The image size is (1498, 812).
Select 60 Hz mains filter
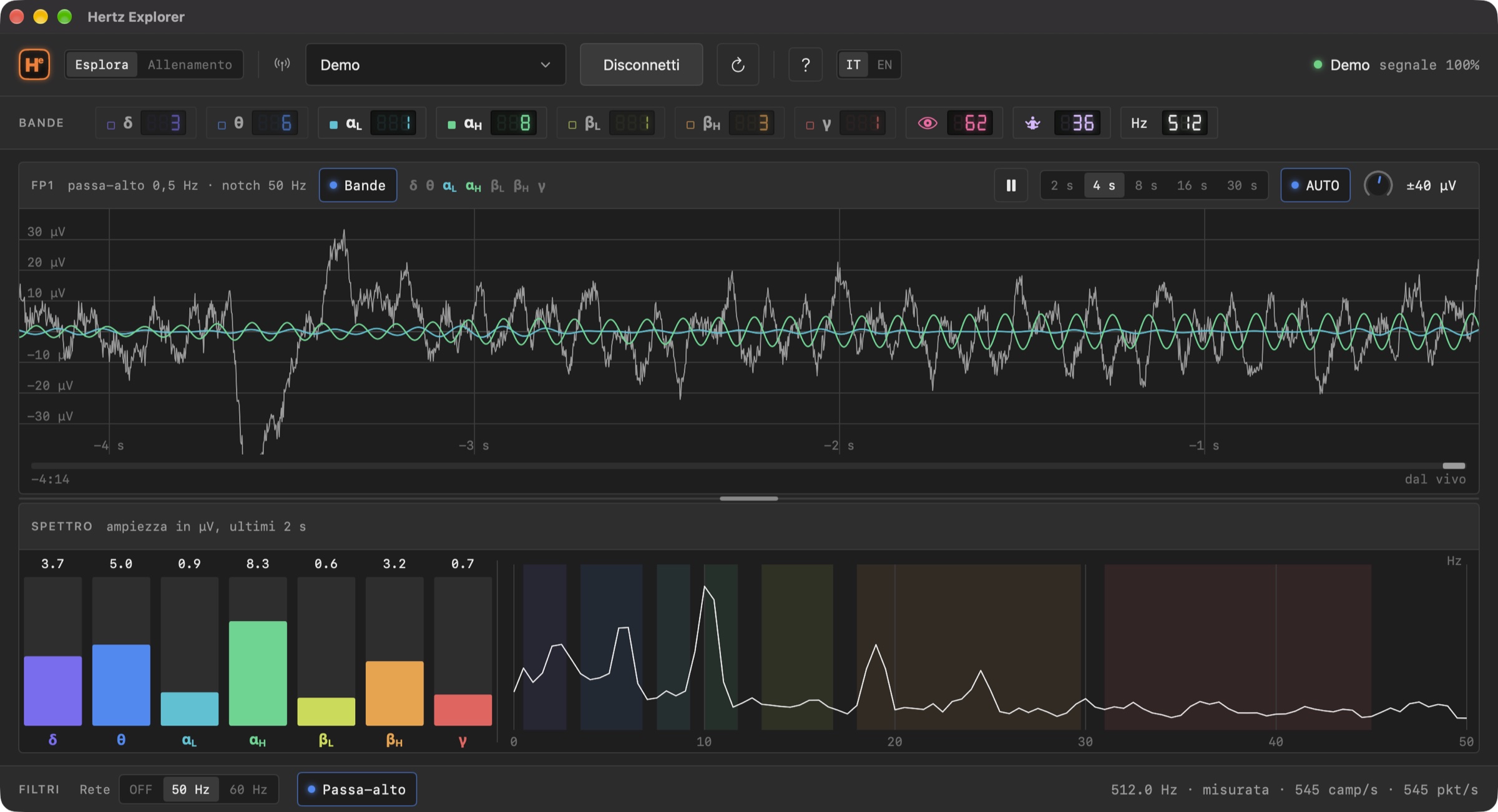point(248,790)
